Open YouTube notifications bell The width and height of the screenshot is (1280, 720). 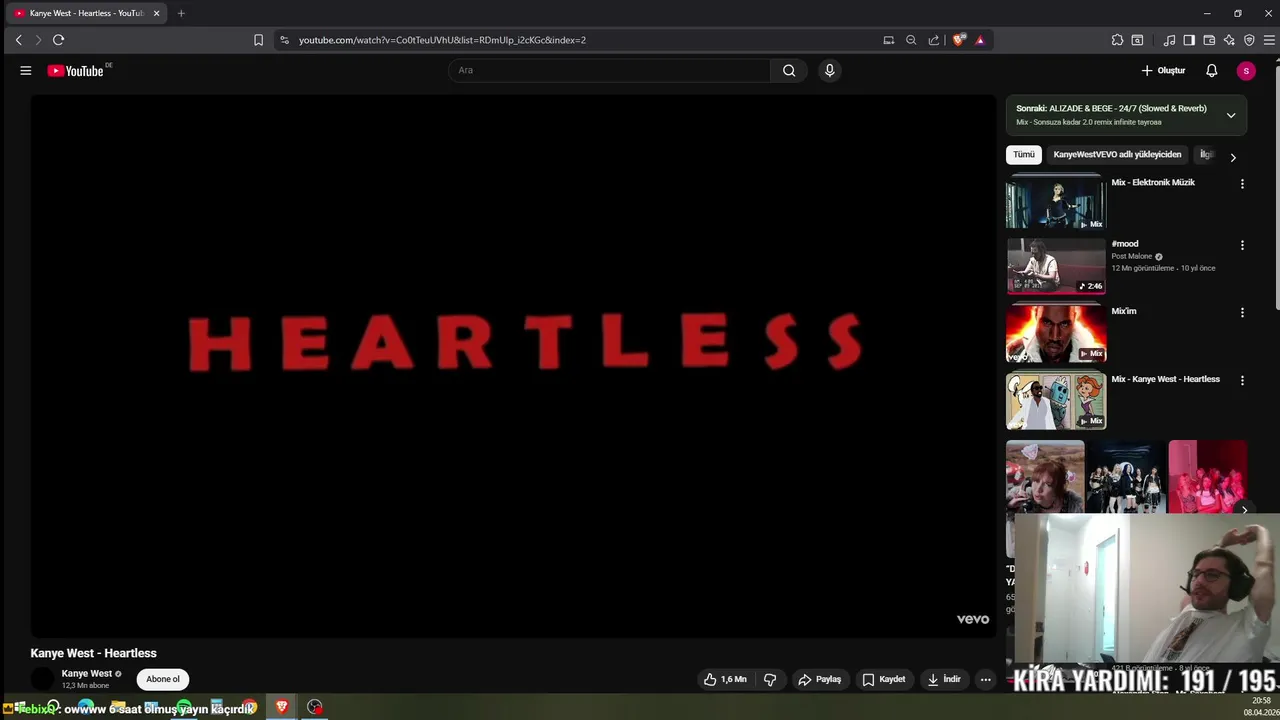[1211, 71]
